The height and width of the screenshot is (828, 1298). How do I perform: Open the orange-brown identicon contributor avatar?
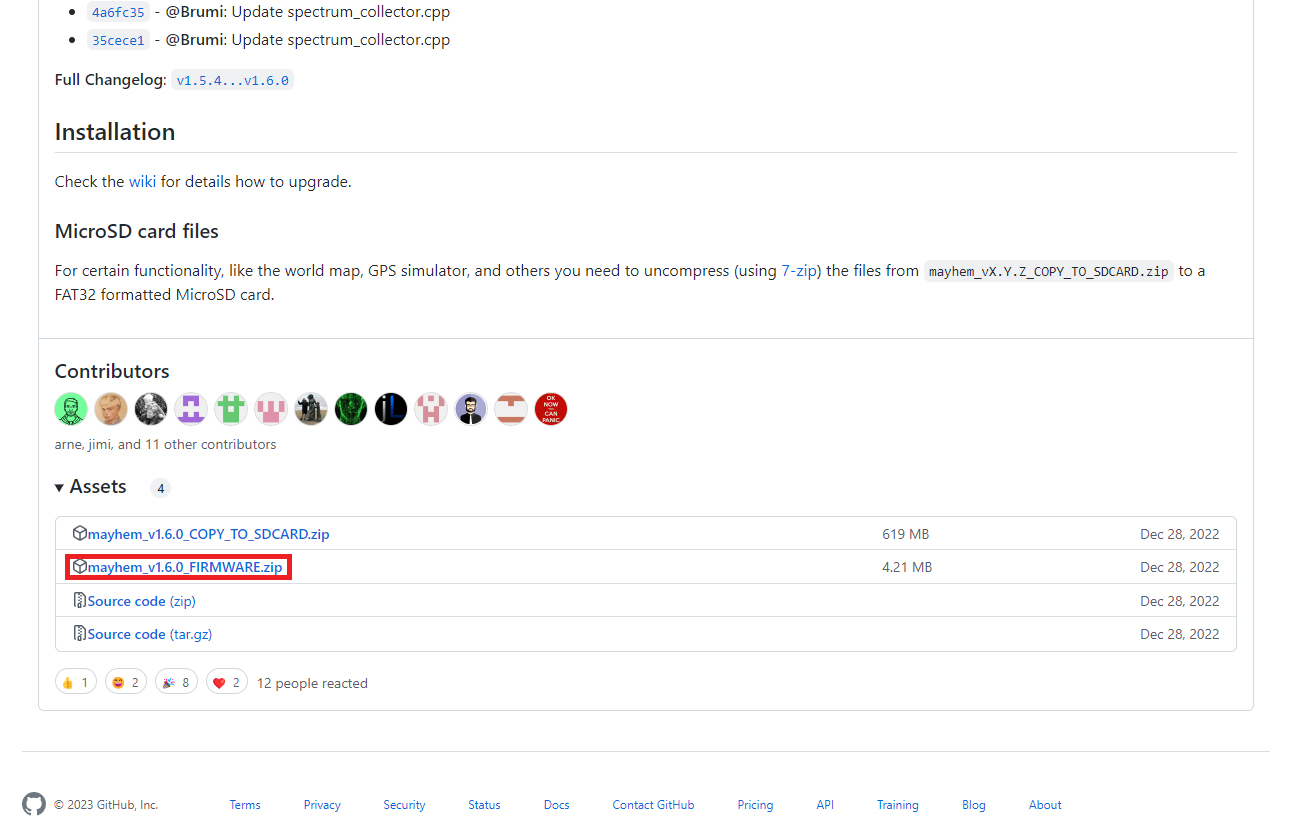coord(511,409)
